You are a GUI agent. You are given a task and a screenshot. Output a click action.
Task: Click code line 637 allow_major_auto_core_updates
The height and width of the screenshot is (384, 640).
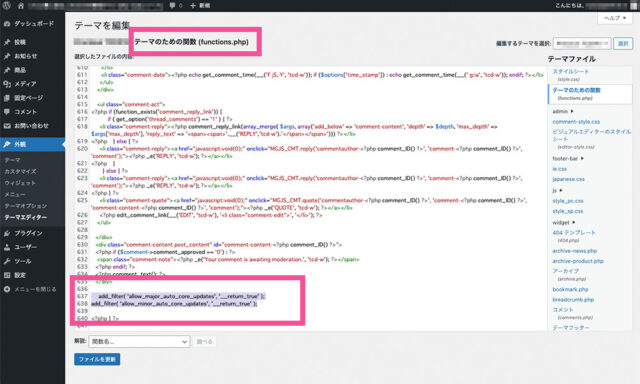pyautogui.click(x=181, y=296)
